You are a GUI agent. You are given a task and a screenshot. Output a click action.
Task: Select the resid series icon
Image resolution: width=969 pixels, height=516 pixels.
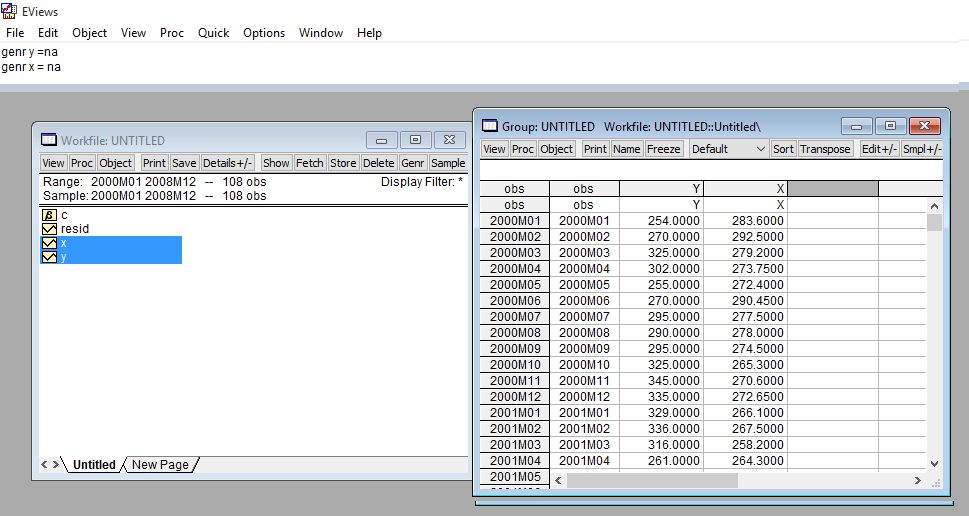(48, 229)
